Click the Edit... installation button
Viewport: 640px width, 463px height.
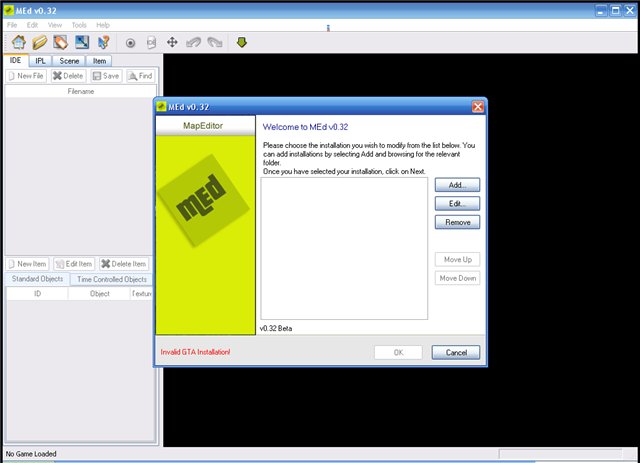457,203
